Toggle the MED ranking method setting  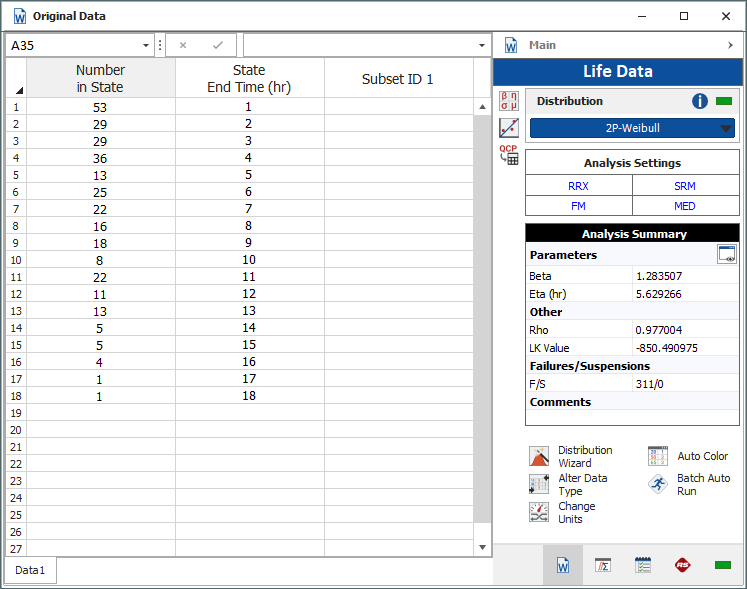[684, 206]
